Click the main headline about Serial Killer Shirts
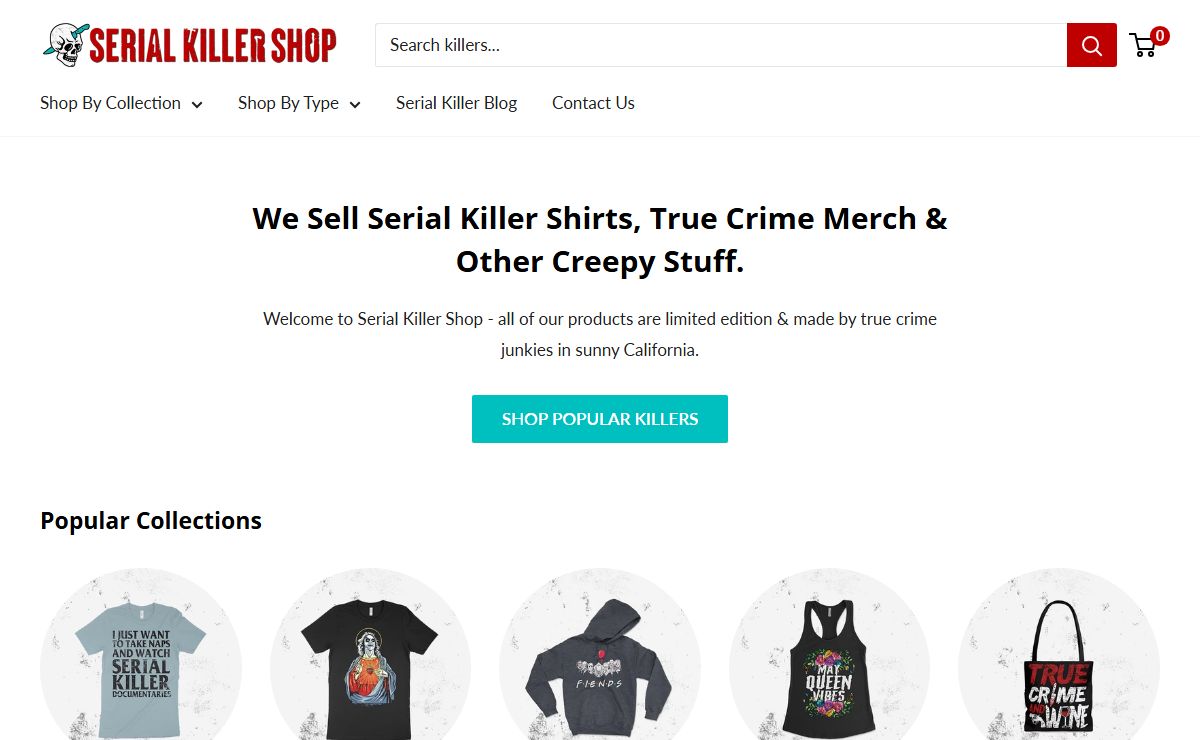 (600, 240)
